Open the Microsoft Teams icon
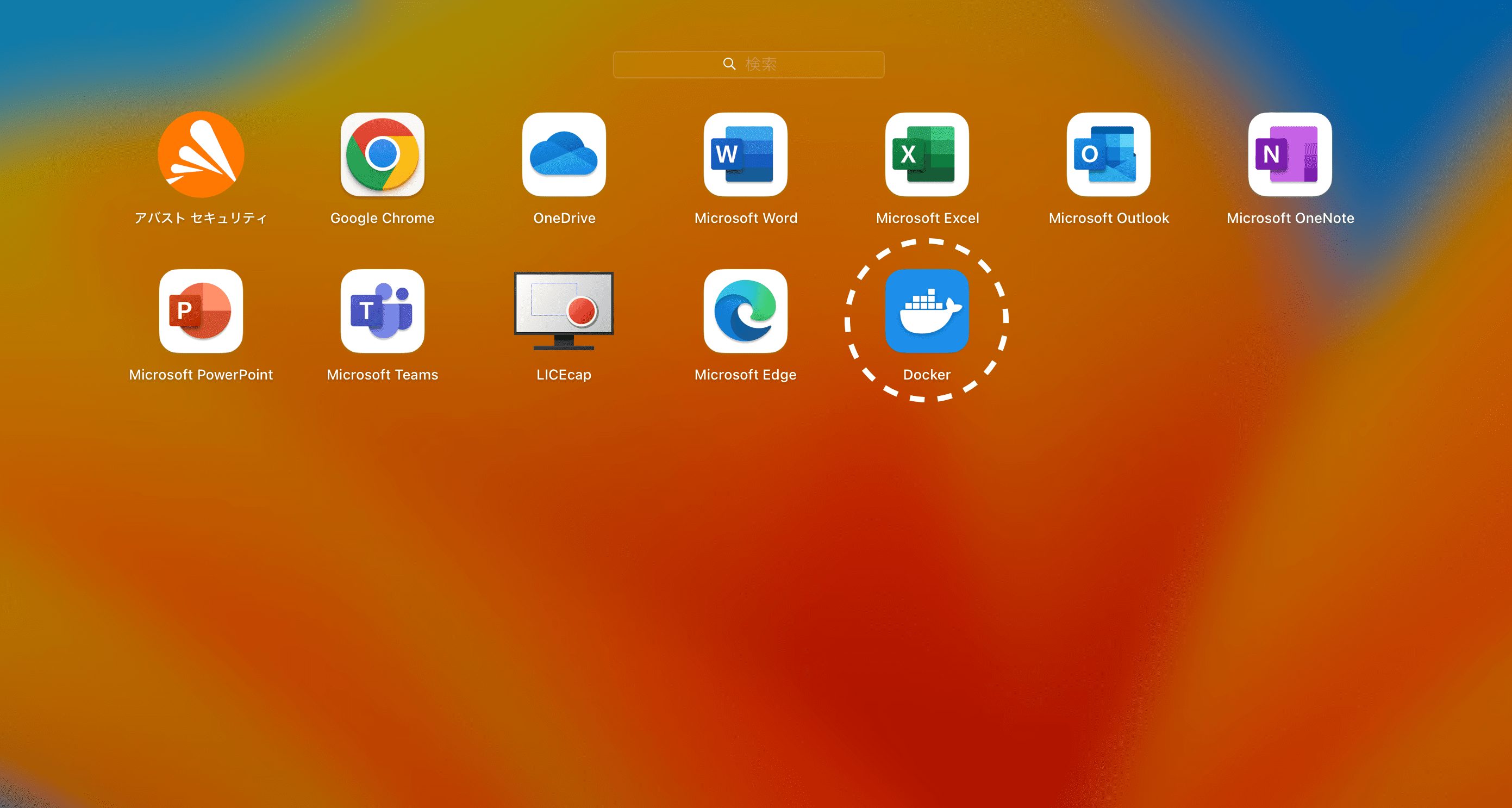The height and width of the screenshot is (808, 1512). click(383, 311)
